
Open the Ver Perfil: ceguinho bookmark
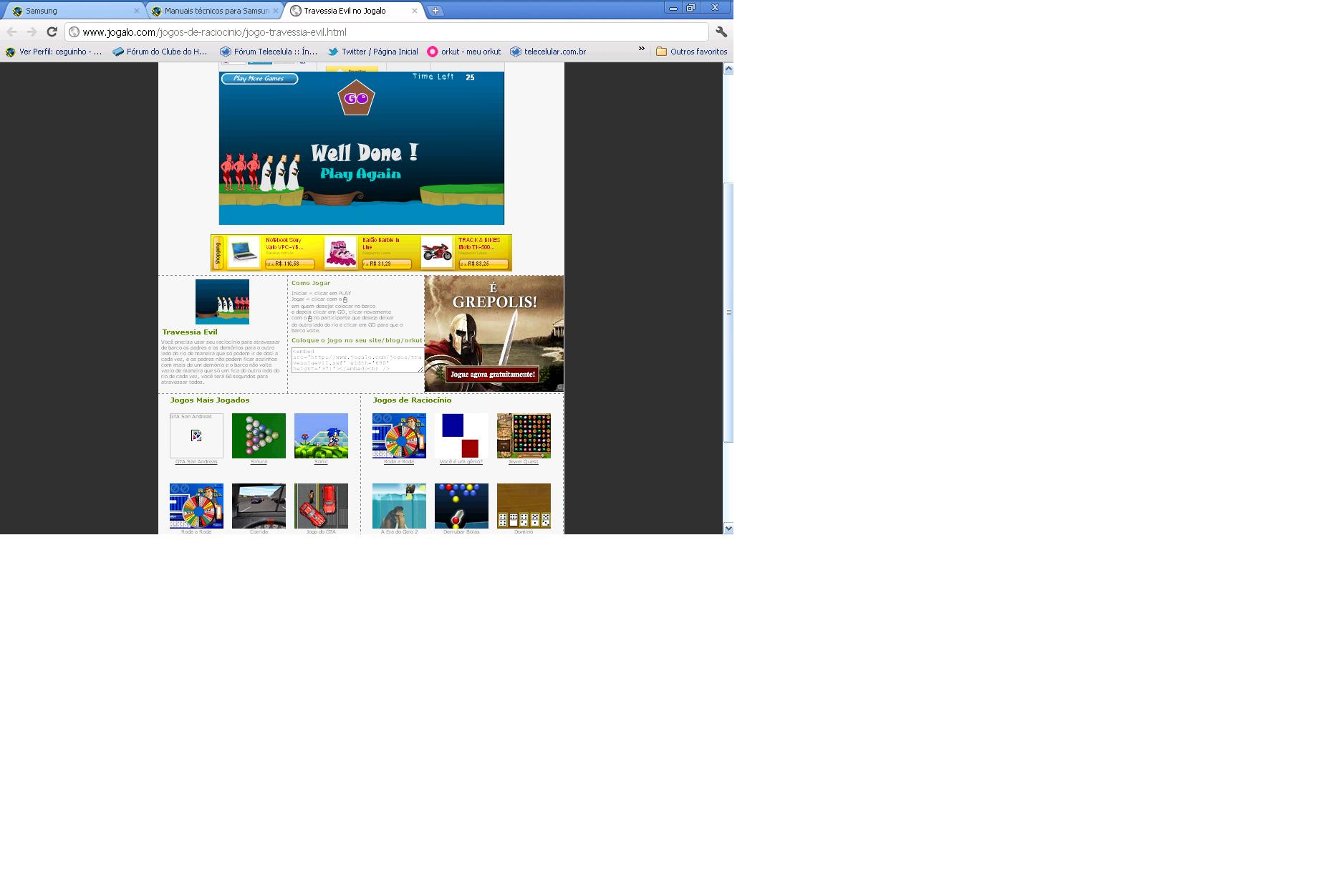click(x=54, y=52)
